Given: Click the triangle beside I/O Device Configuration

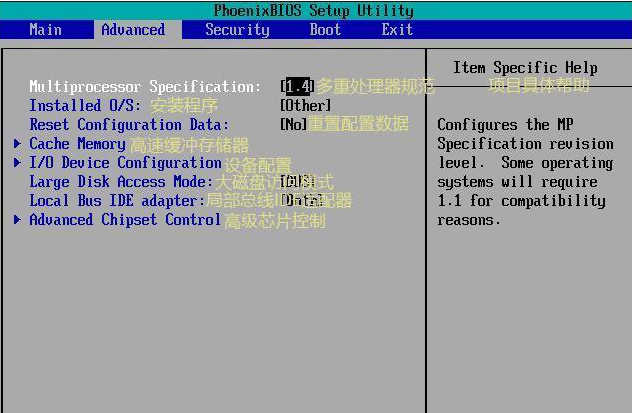Looking at the screenshot, I should 18,163.
